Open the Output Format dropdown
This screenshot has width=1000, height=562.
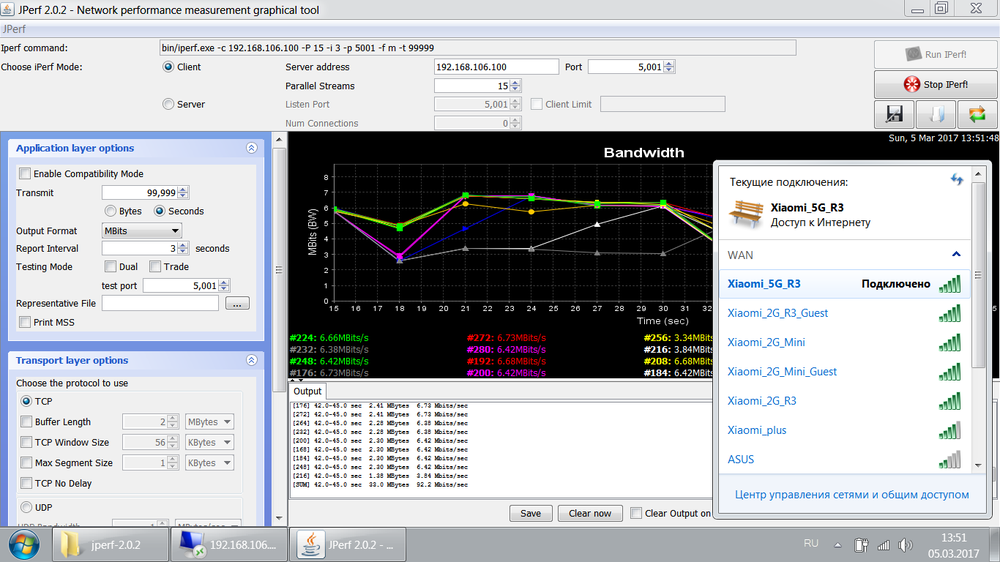point(141,231)
